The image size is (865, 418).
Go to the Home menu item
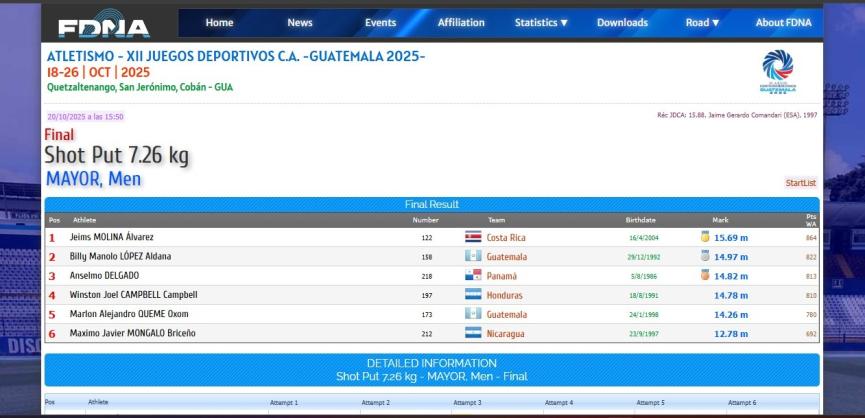(x=219, y=23)
